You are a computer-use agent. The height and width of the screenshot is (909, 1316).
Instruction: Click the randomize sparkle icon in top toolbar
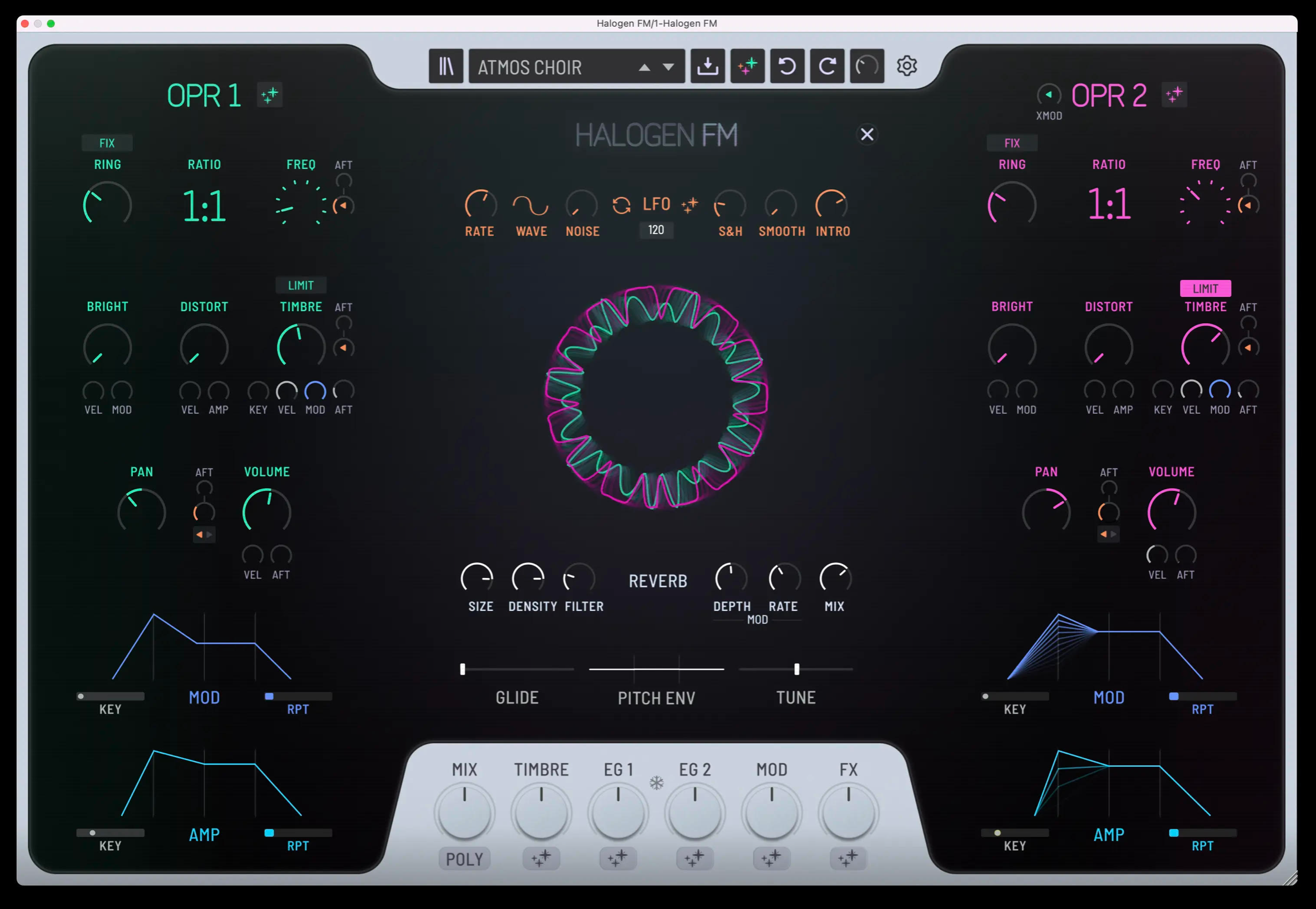point(747,66)
